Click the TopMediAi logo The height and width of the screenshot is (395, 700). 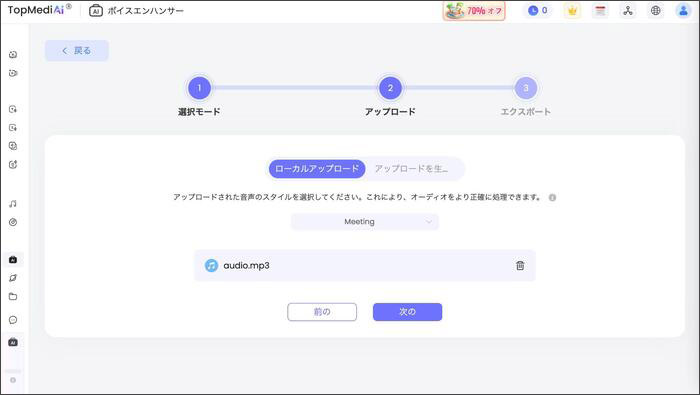(39, 10)
